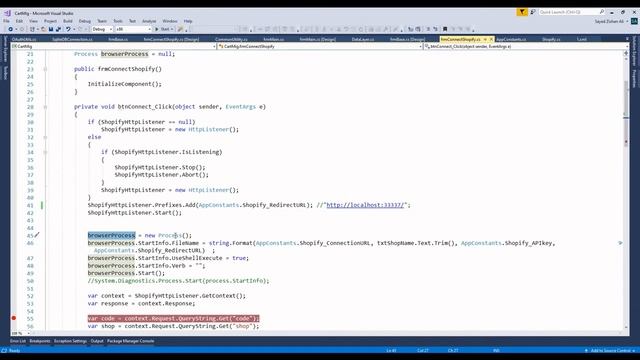
Task: Click the http://localhost:33337/ link in comment
Action: click(x=365, y=205)
